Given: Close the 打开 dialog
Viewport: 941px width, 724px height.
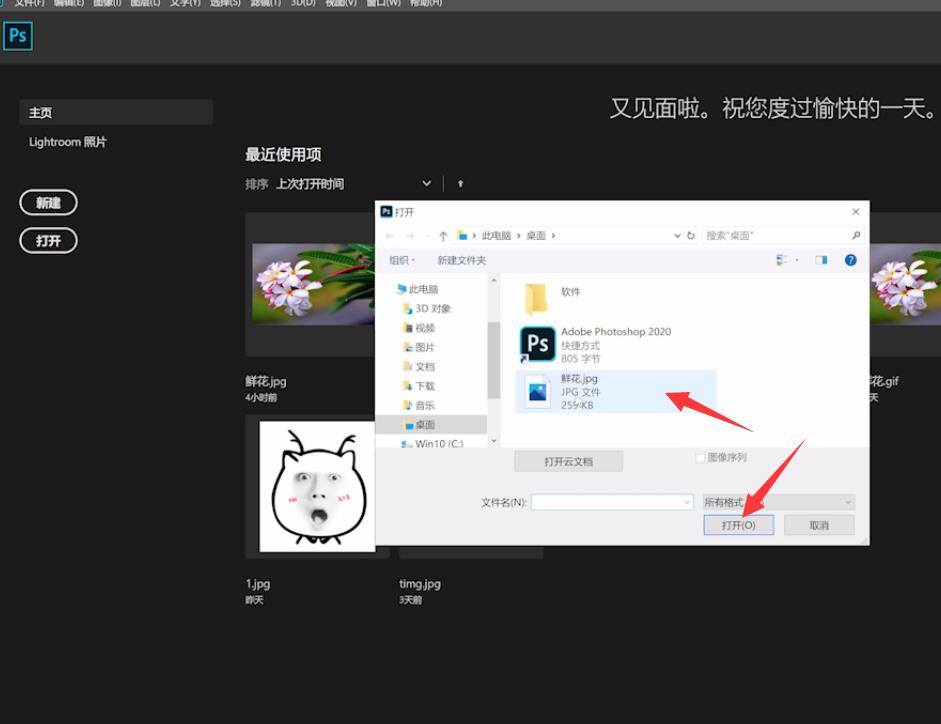Looking at the screenshot, I should 856,212.
